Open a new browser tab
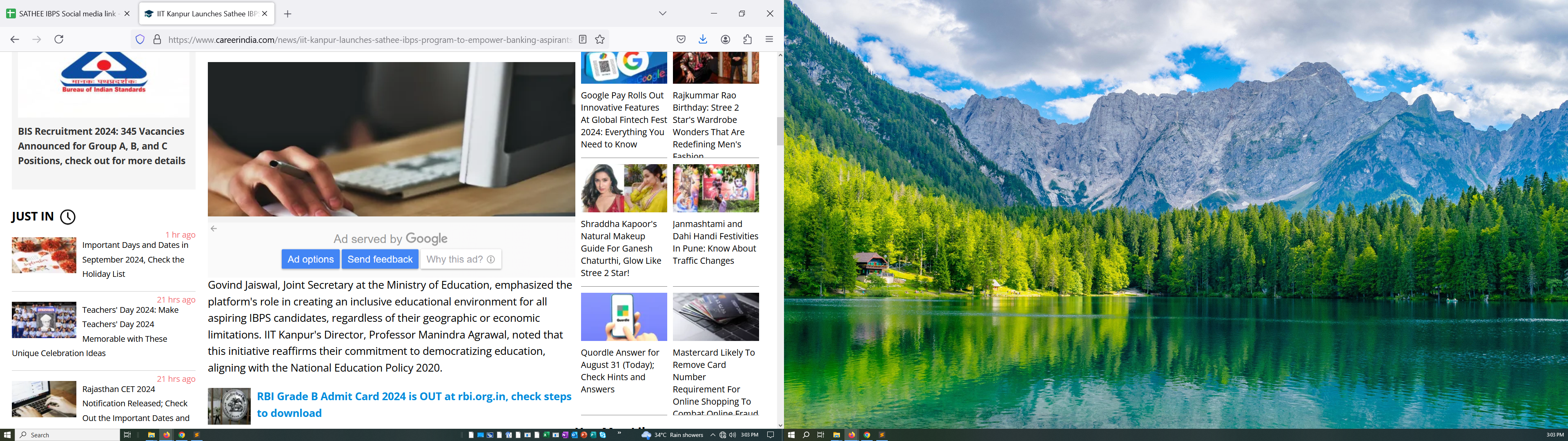This screenshot has width=1568, height=441. coord(287,14)
